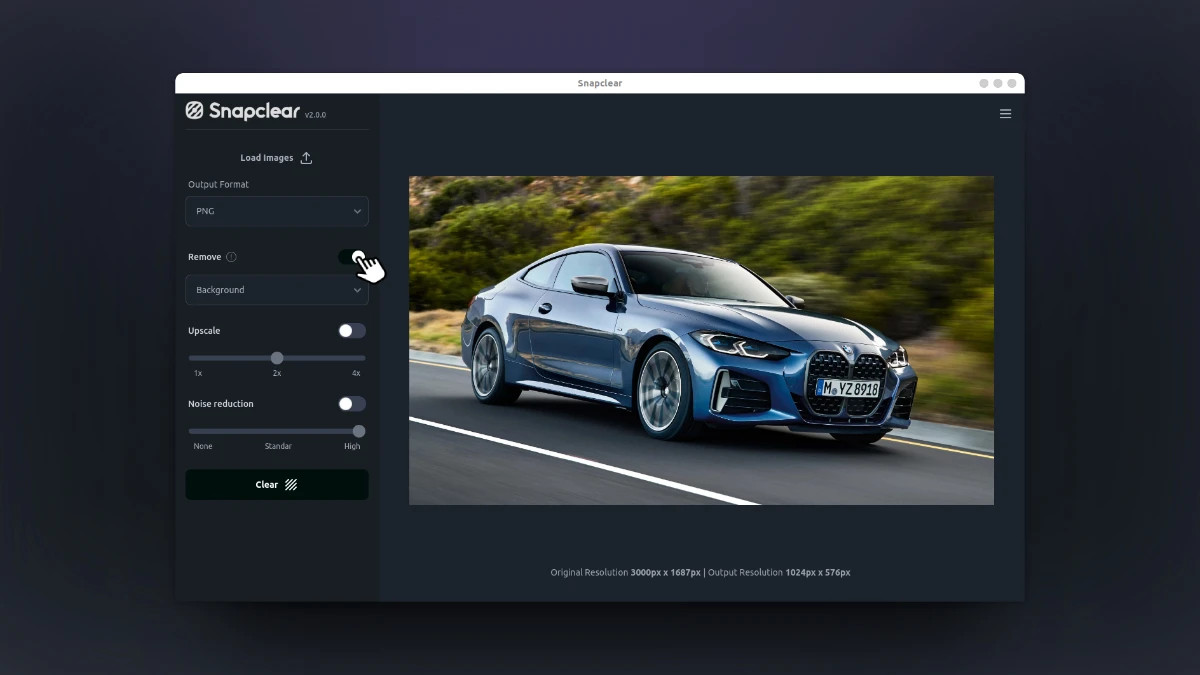Click the rightmost window control dot
This screenshot has width=1200, height=675.
tap(1012, 83)
